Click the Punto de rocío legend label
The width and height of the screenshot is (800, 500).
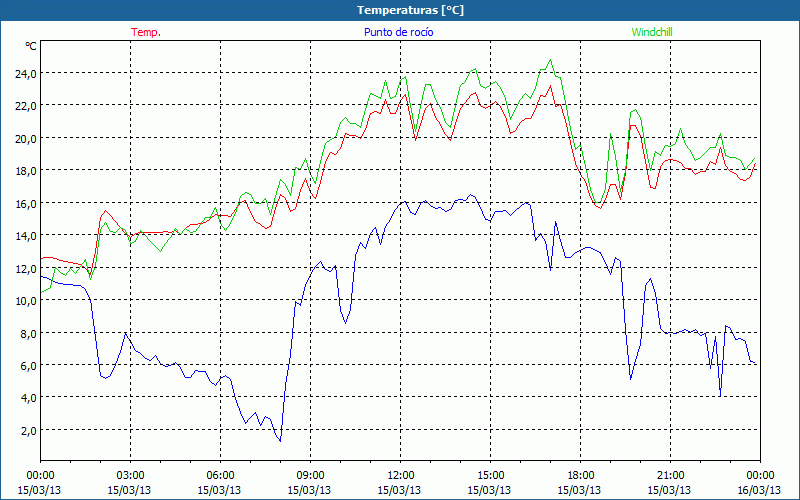tap(398, 32)
